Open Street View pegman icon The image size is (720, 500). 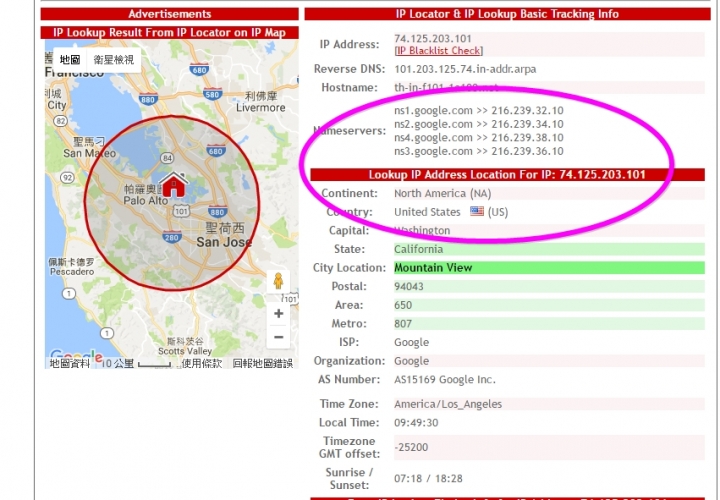pyautogui.click(x=278, y=281)
